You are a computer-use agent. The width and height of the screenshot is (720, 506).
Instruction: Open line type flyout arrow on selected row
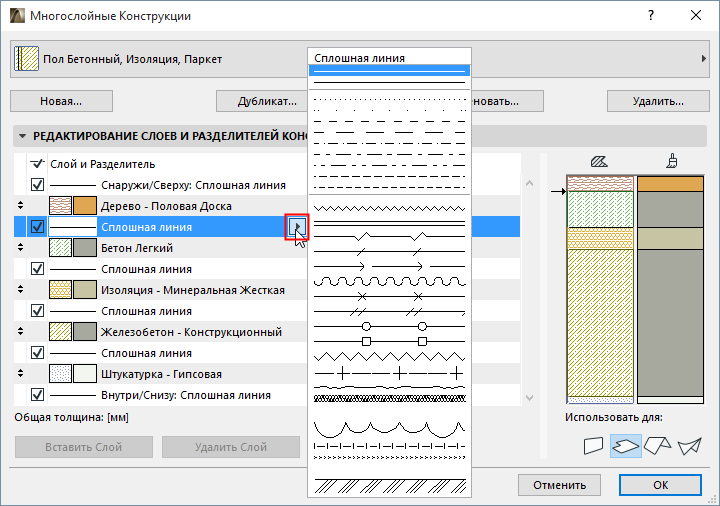pos(297,226)
